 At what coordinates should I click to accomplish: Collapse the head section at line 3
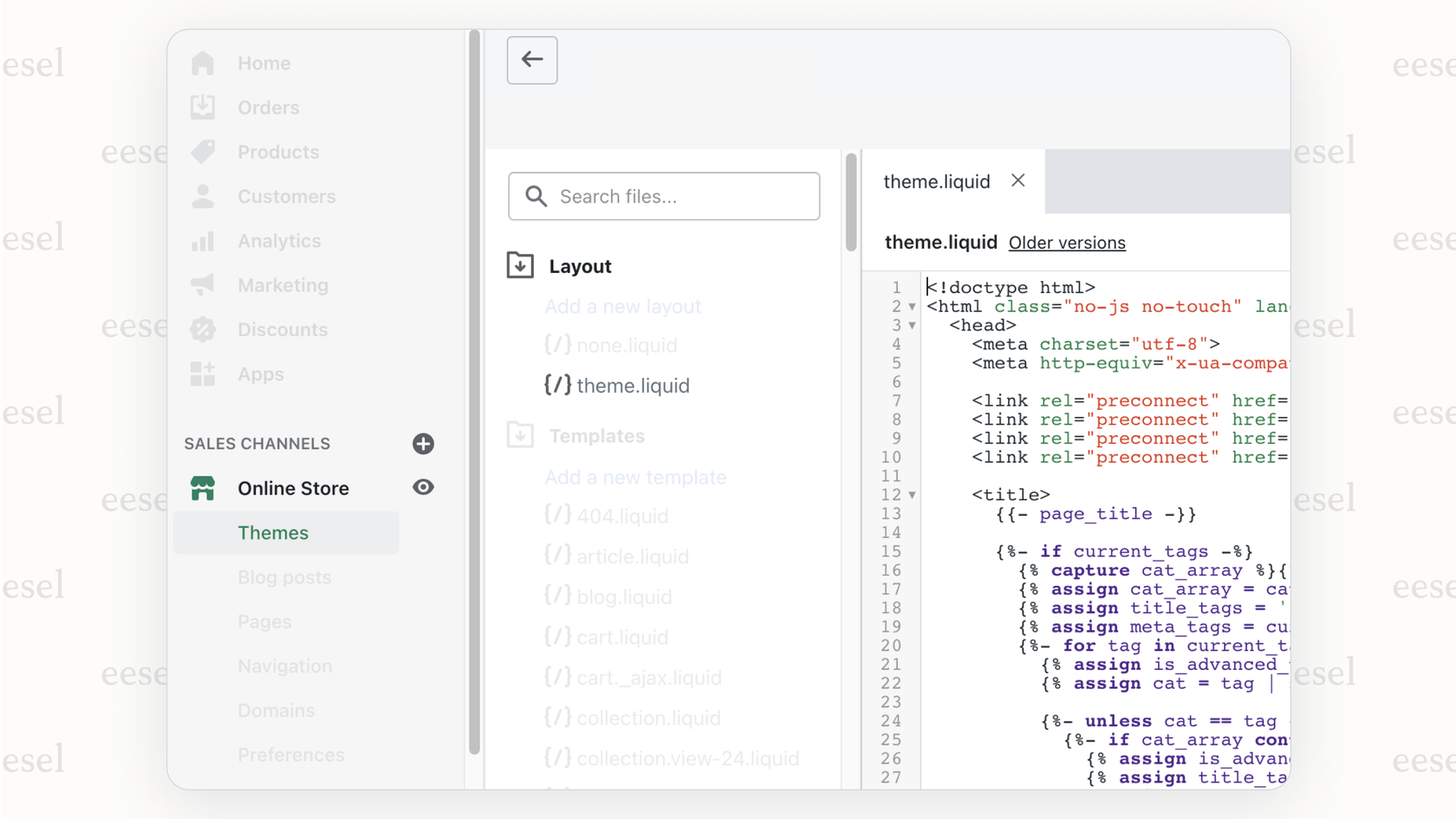click(912, 325)
